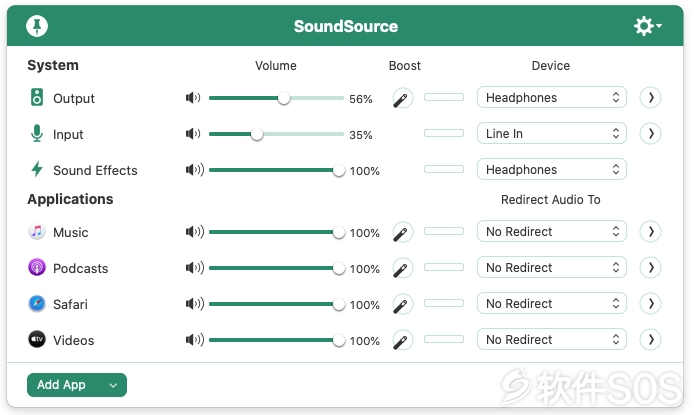Mute the Output volume
This screenshot has height=415, width=694.
coord(193,98)
